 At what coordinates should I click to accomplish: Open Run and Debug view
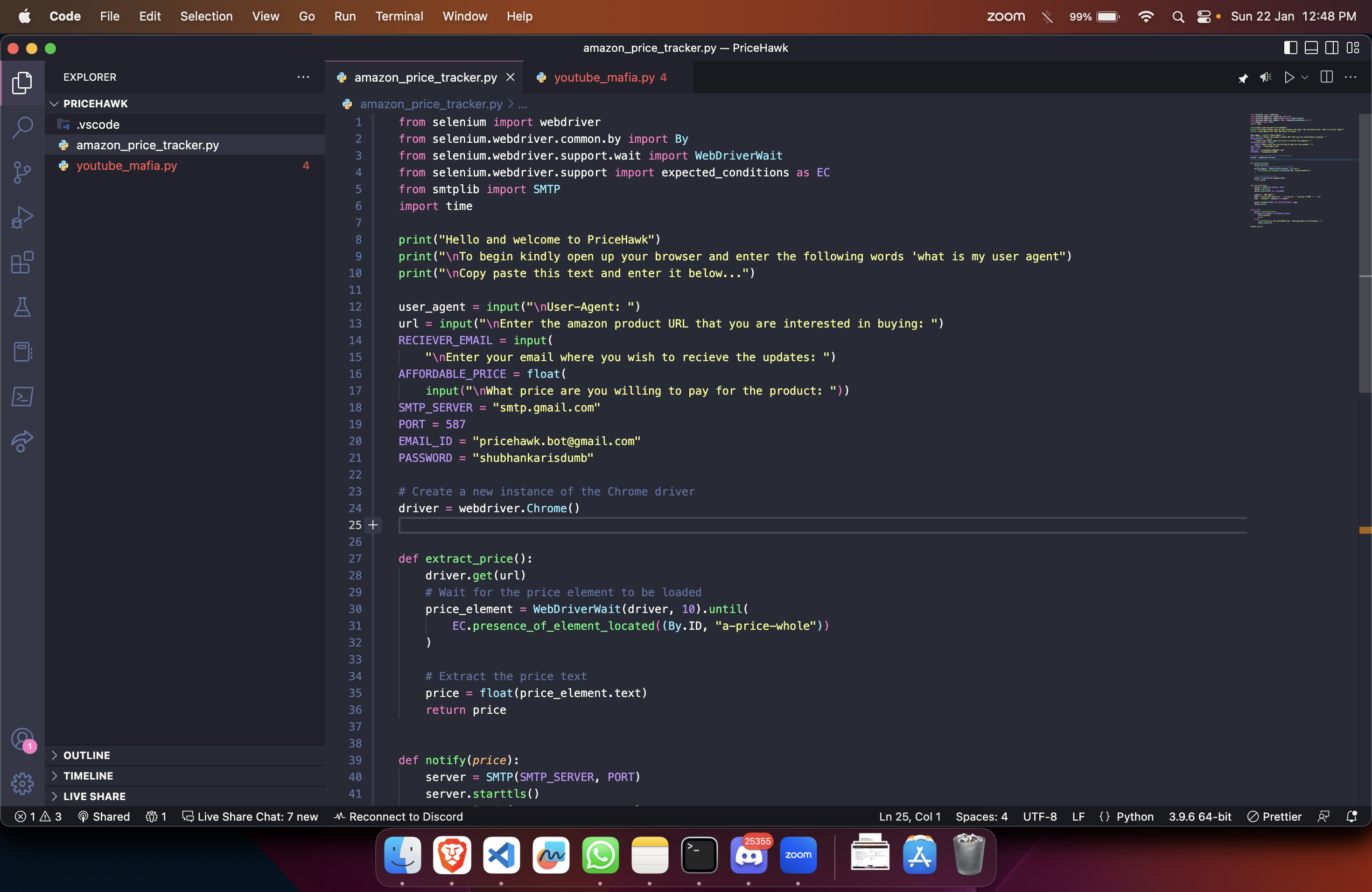pyautogui.click(x=22, y=217)
